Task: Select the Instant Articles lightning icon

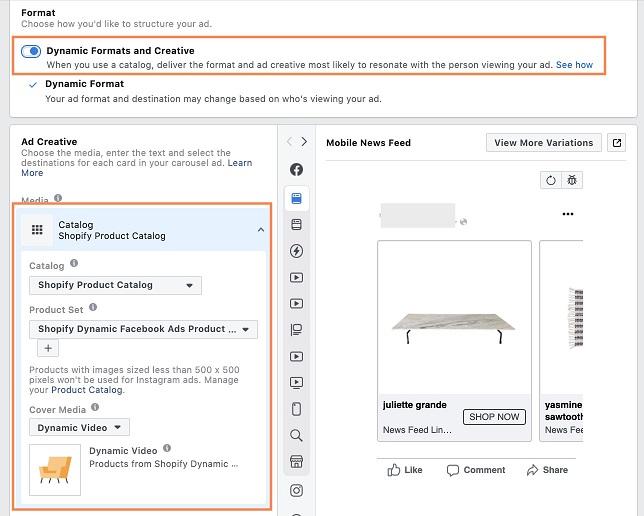Action: click(x=297, y=251)
